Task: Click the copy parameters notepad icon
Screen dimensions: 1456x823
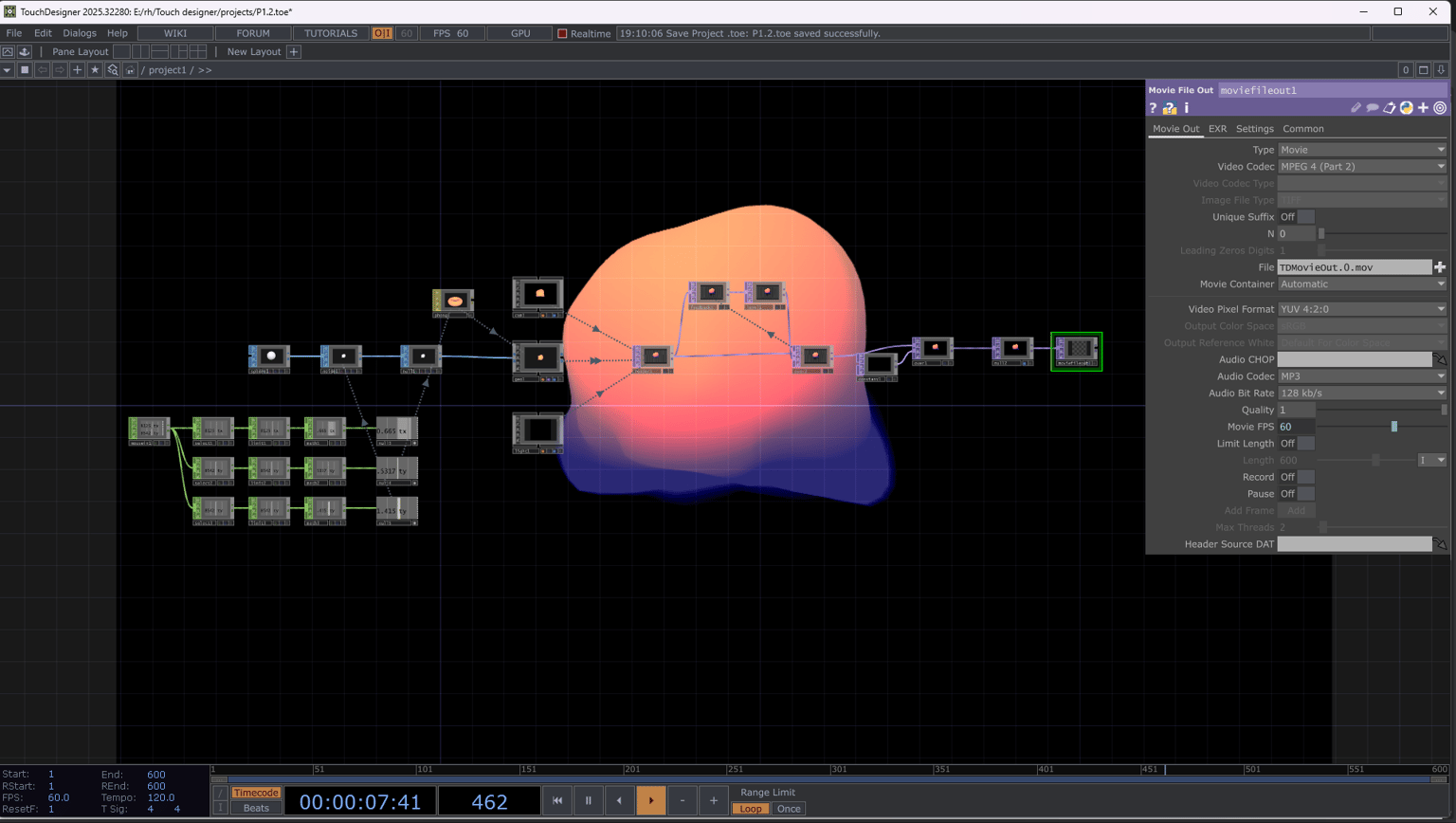Action: (x=1389, y=108)
